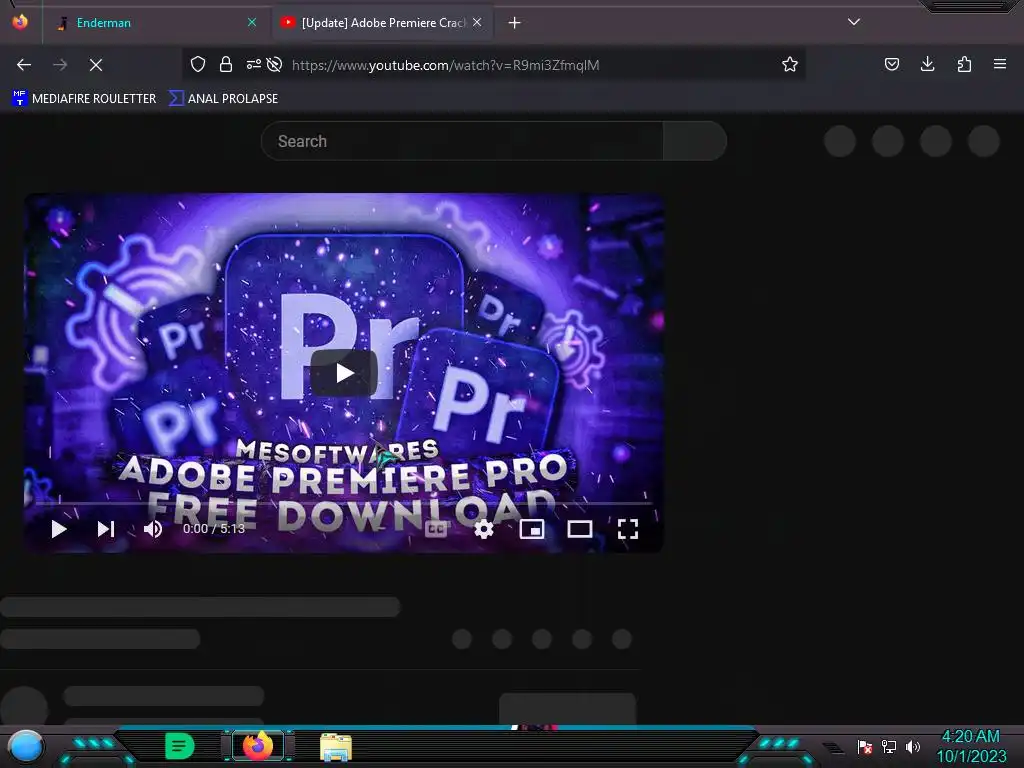
Task: Enable miniplayer mode
Action: (532, 529)
